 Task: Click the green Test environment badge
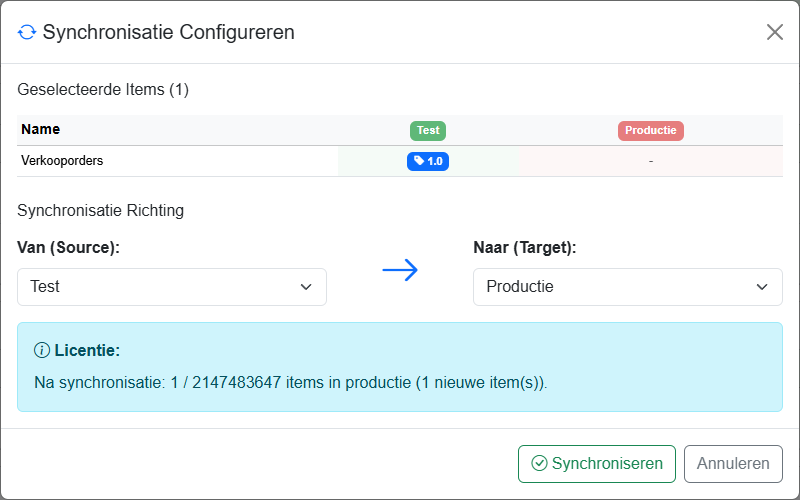(x=428, y=131)
